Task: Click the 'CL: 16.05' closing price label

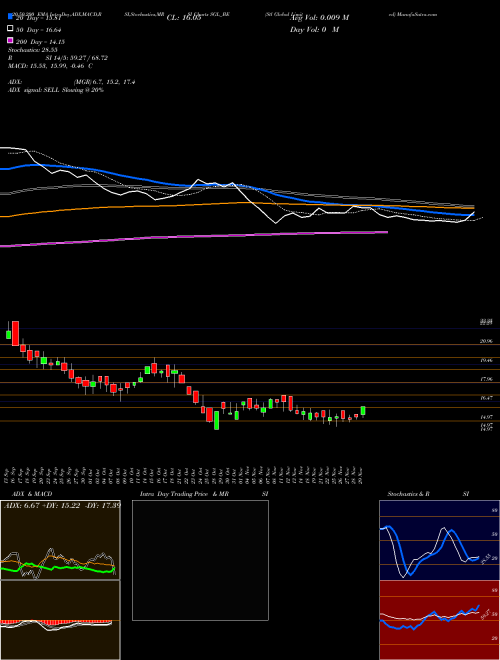Action: point(184,18)
